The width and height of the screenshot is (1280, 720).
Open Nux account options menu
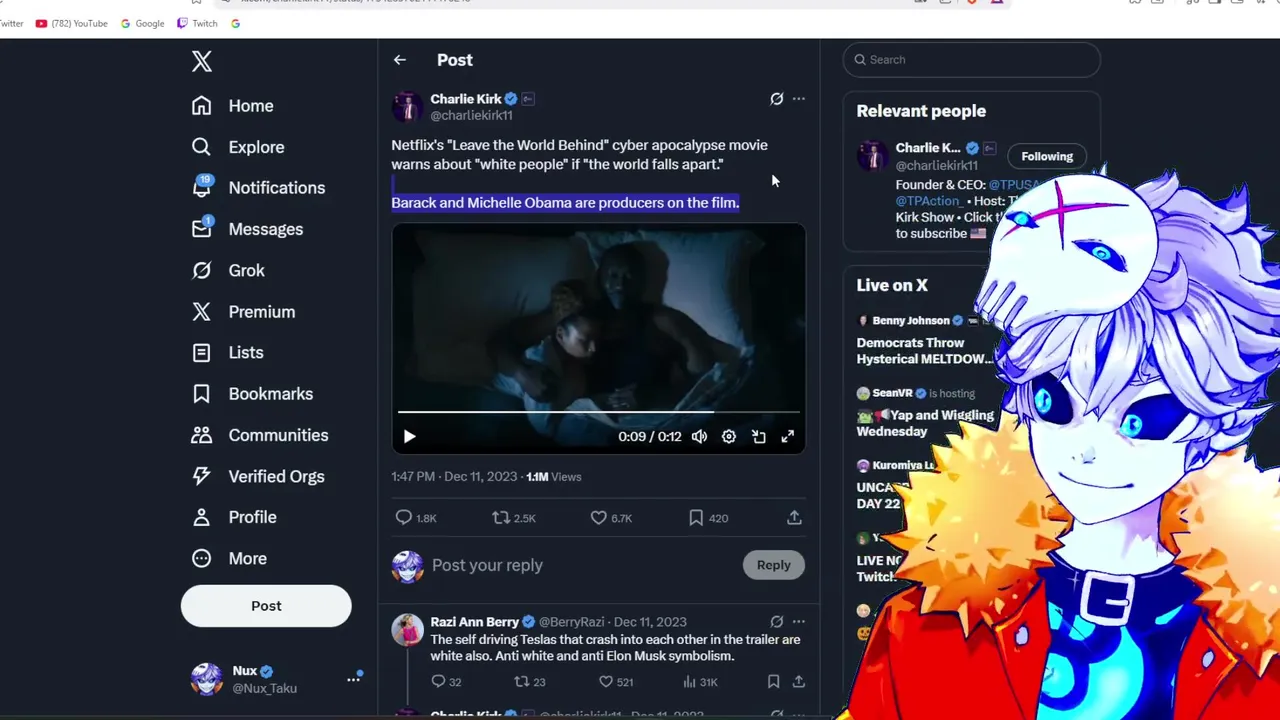coord(353,679)
